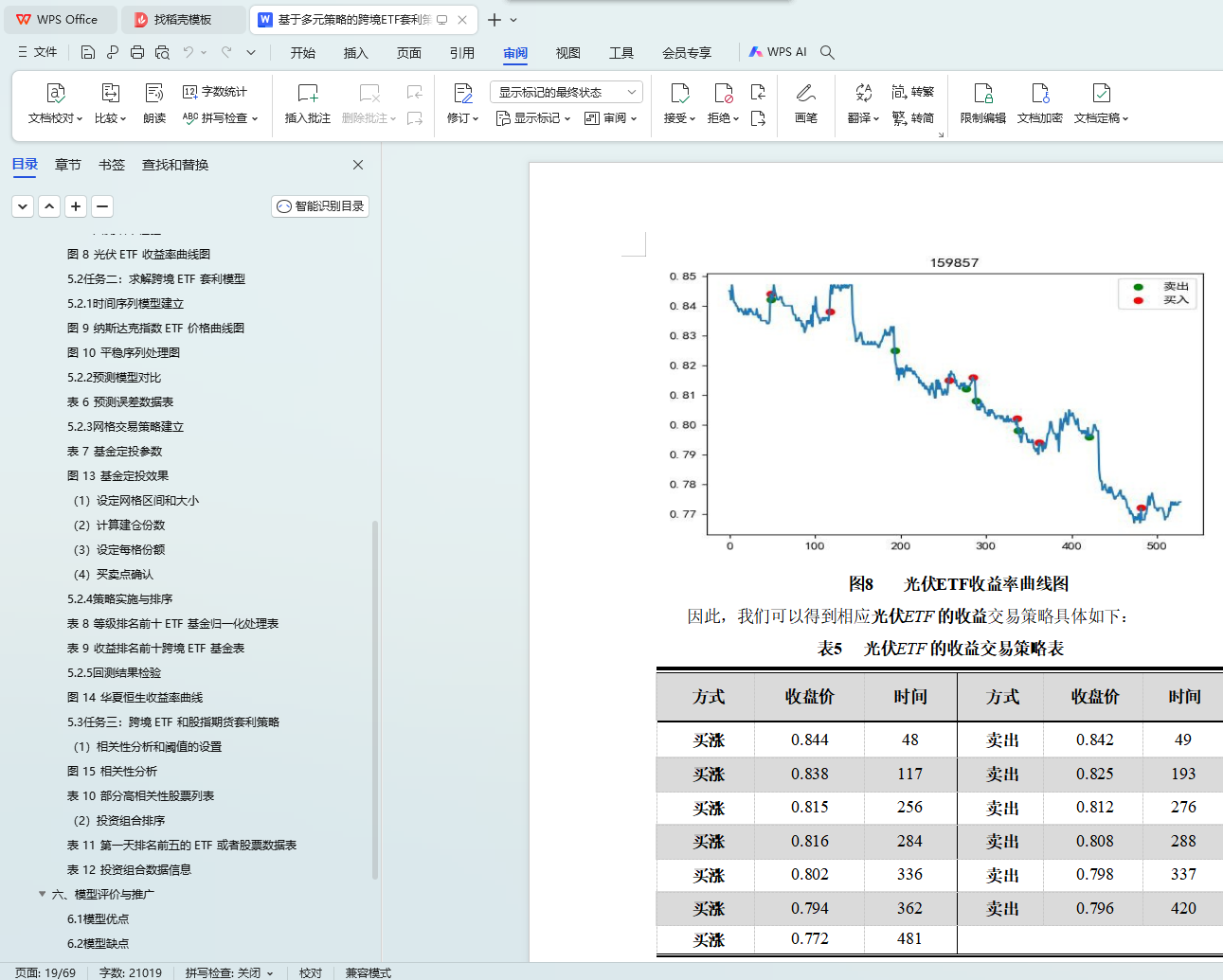Click the search magnifier next to WPS AI
The image size is (1223, 980).
point(827,52)
